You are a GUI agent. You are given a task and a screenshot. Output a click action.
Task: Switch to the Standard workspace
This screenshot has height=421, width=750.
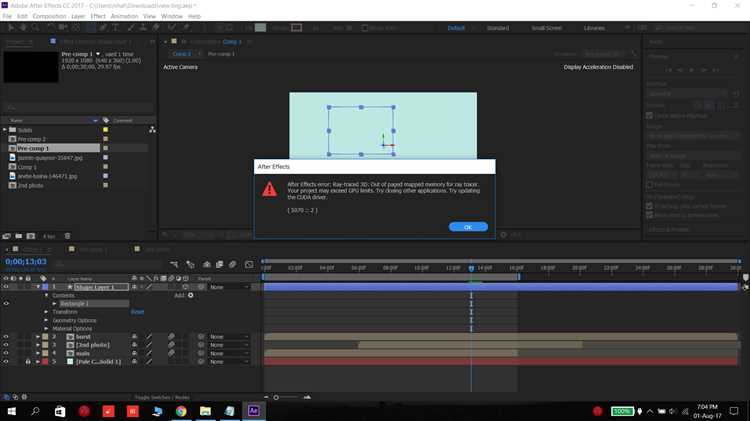497,28
